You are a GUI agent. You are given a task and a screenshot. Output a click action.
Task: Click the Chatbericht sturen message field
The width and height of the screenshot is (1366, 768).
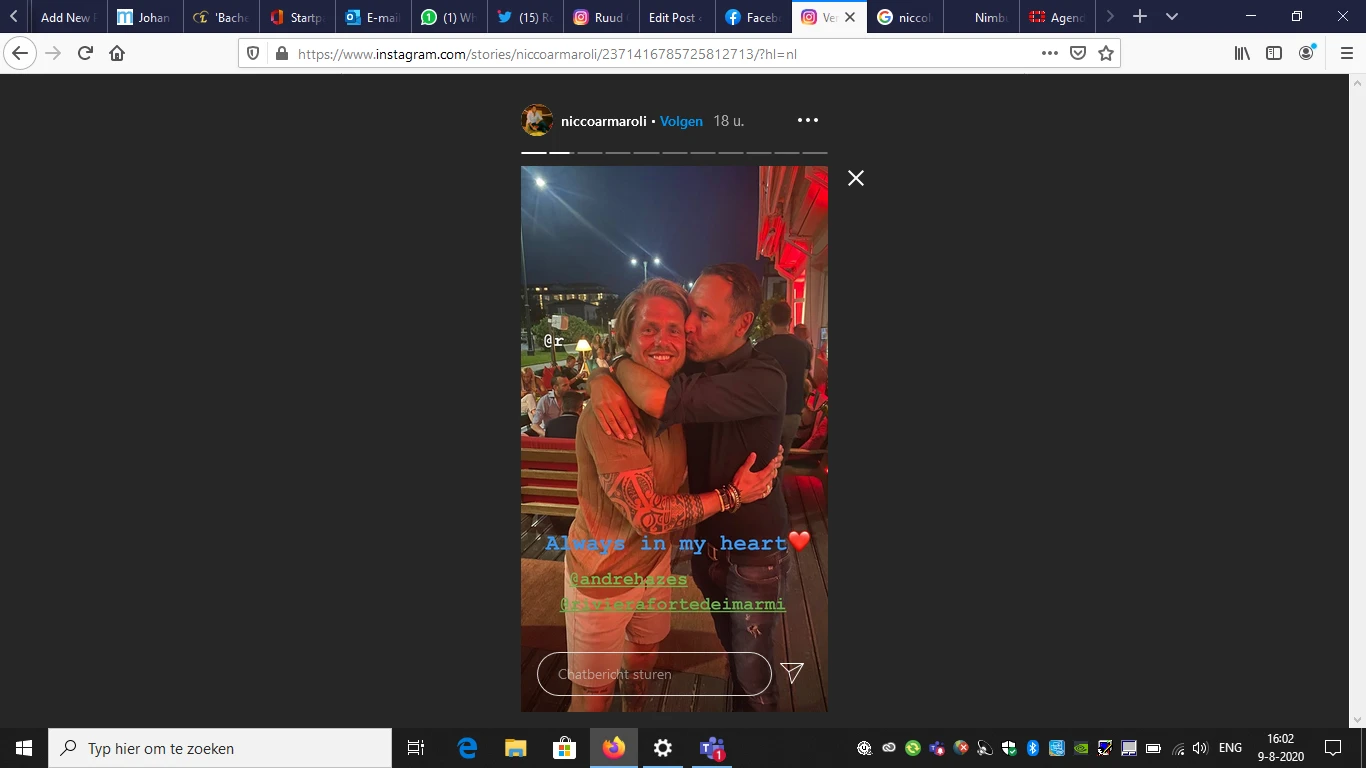(x=654, y=674)
